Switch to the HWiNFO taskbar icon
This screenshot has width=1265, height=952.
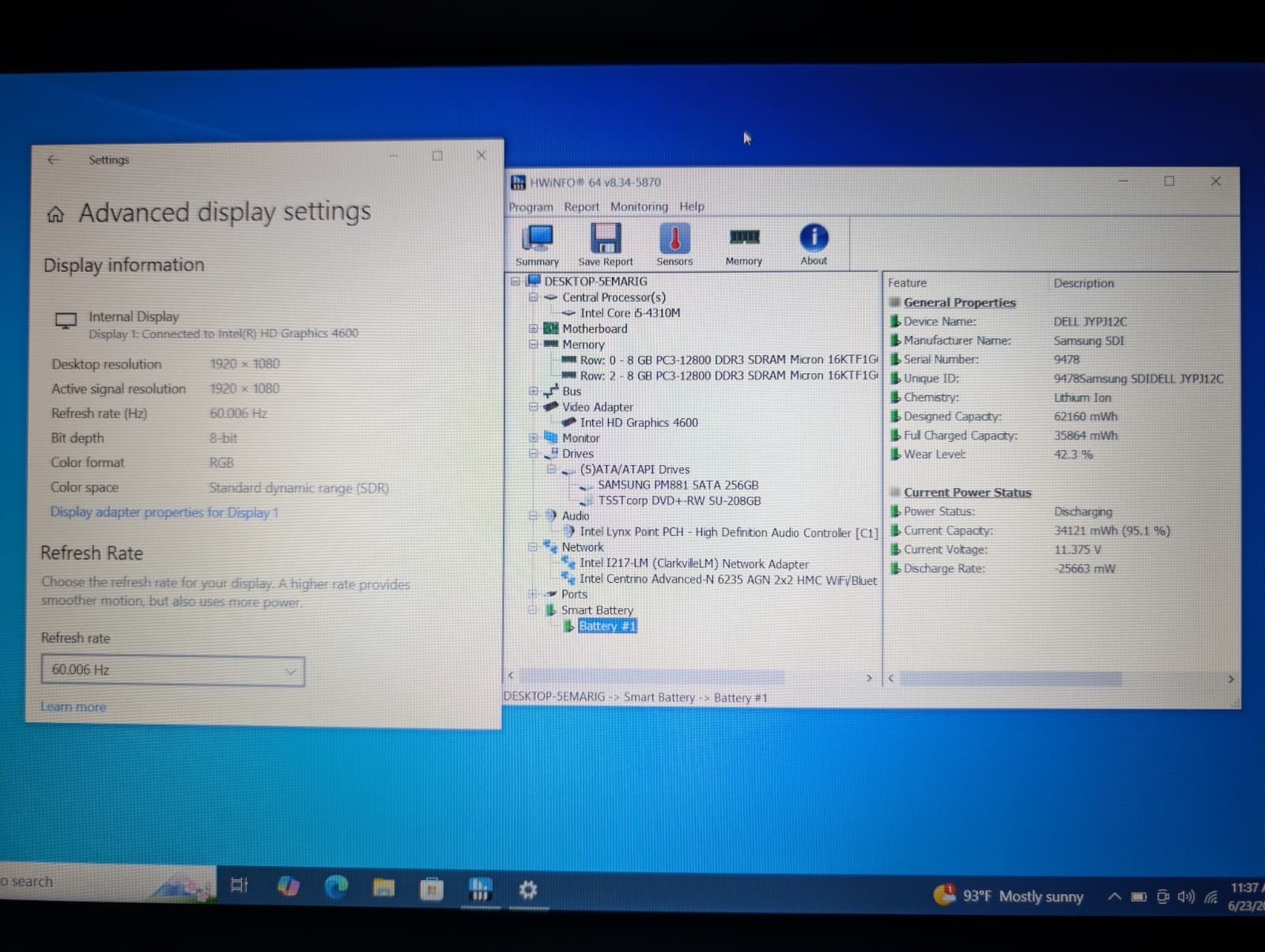480,890
